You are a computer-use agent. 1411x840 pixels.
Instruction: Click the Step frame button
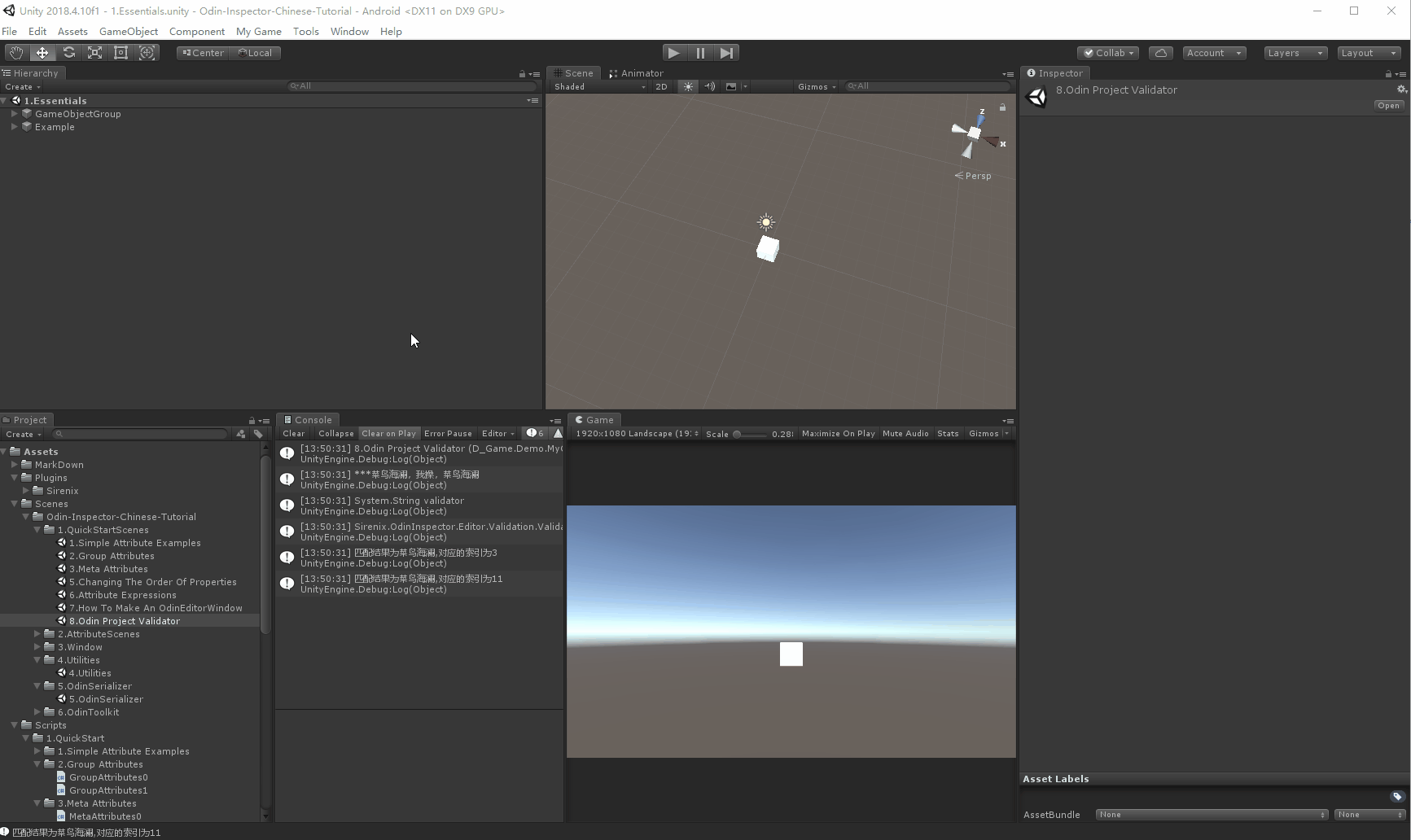pos(726,53)
